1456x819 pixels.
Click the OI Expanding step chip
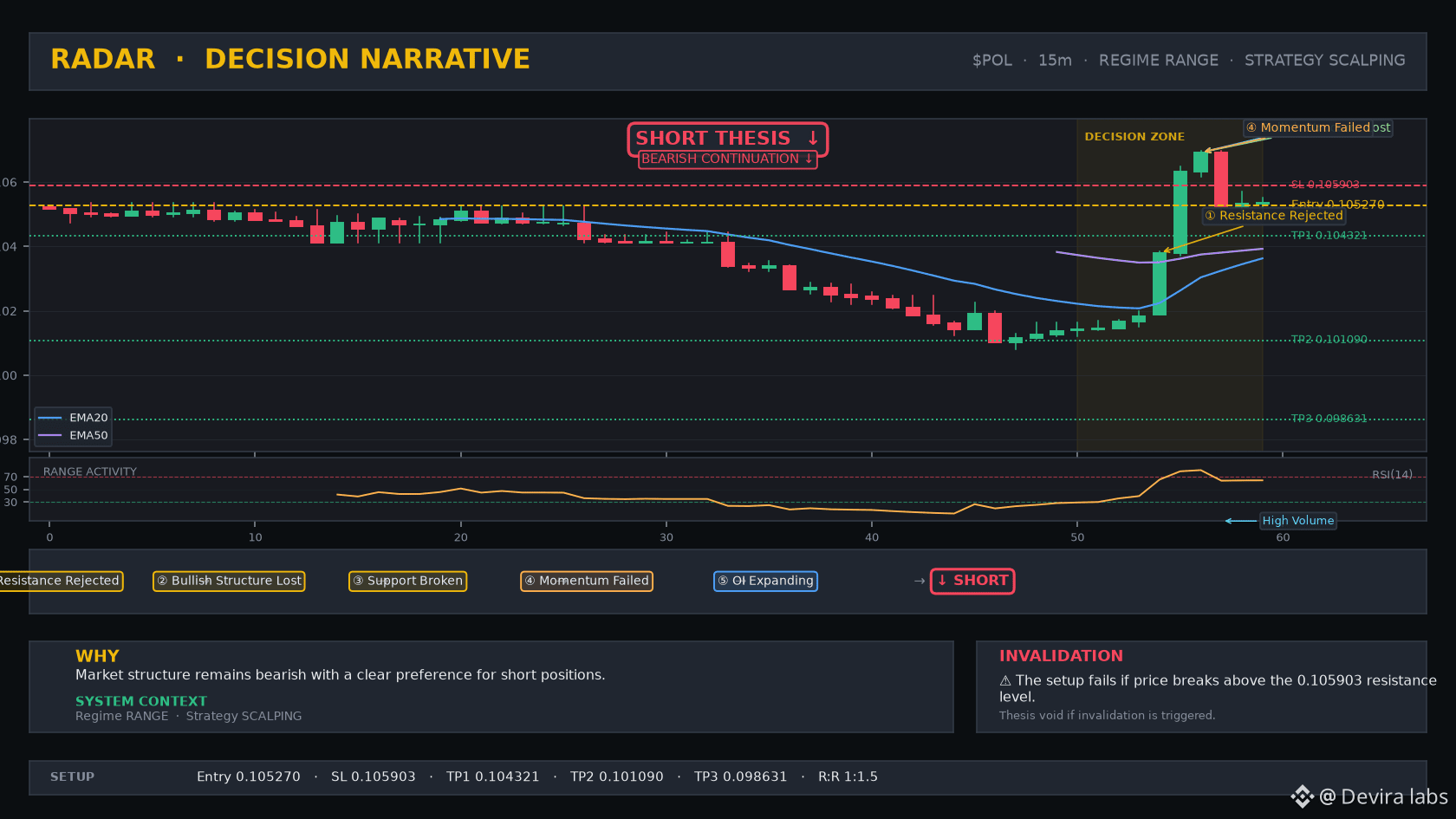(765, 581)
